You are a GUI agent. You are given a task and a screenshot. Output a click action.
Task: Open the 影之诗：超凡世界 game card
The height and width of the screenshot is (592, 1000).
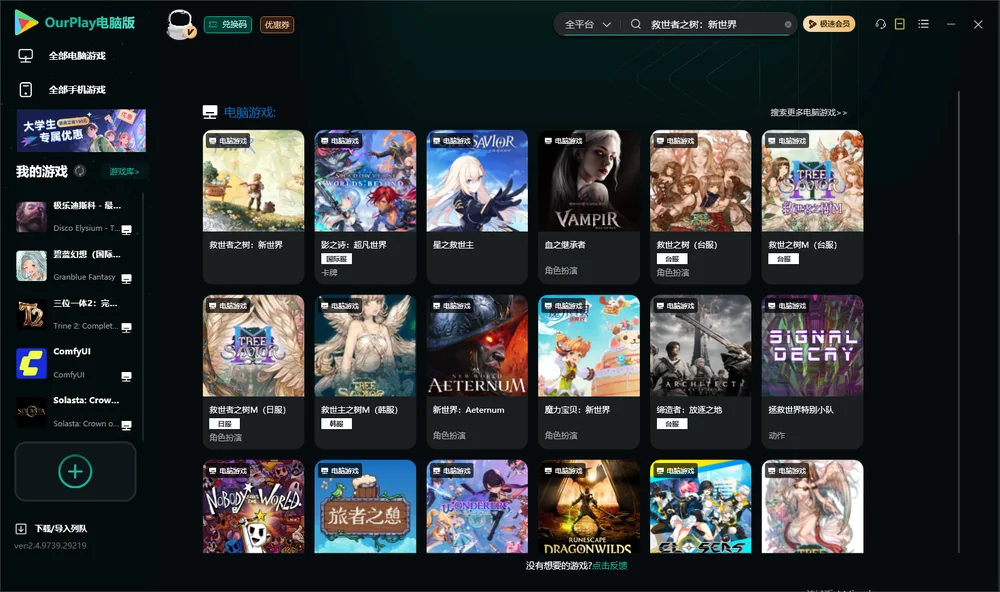tap(365, 207)
